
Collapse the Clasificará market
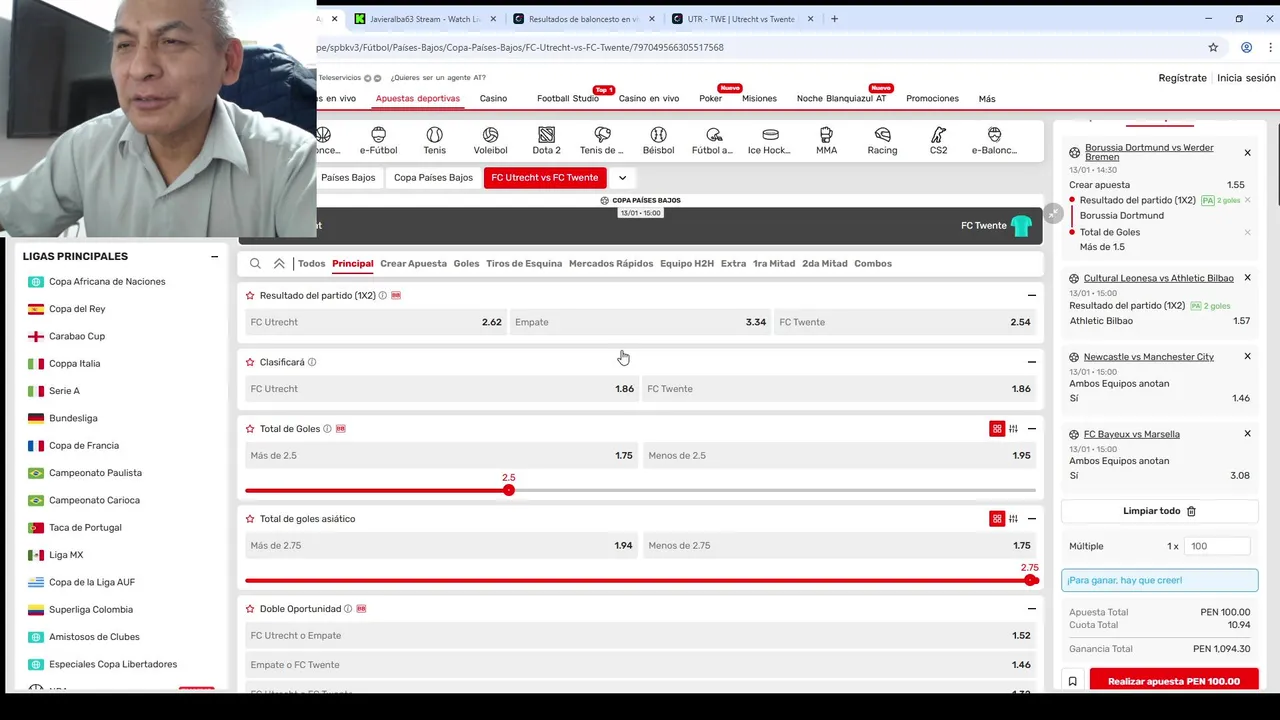pos(1032,362)
